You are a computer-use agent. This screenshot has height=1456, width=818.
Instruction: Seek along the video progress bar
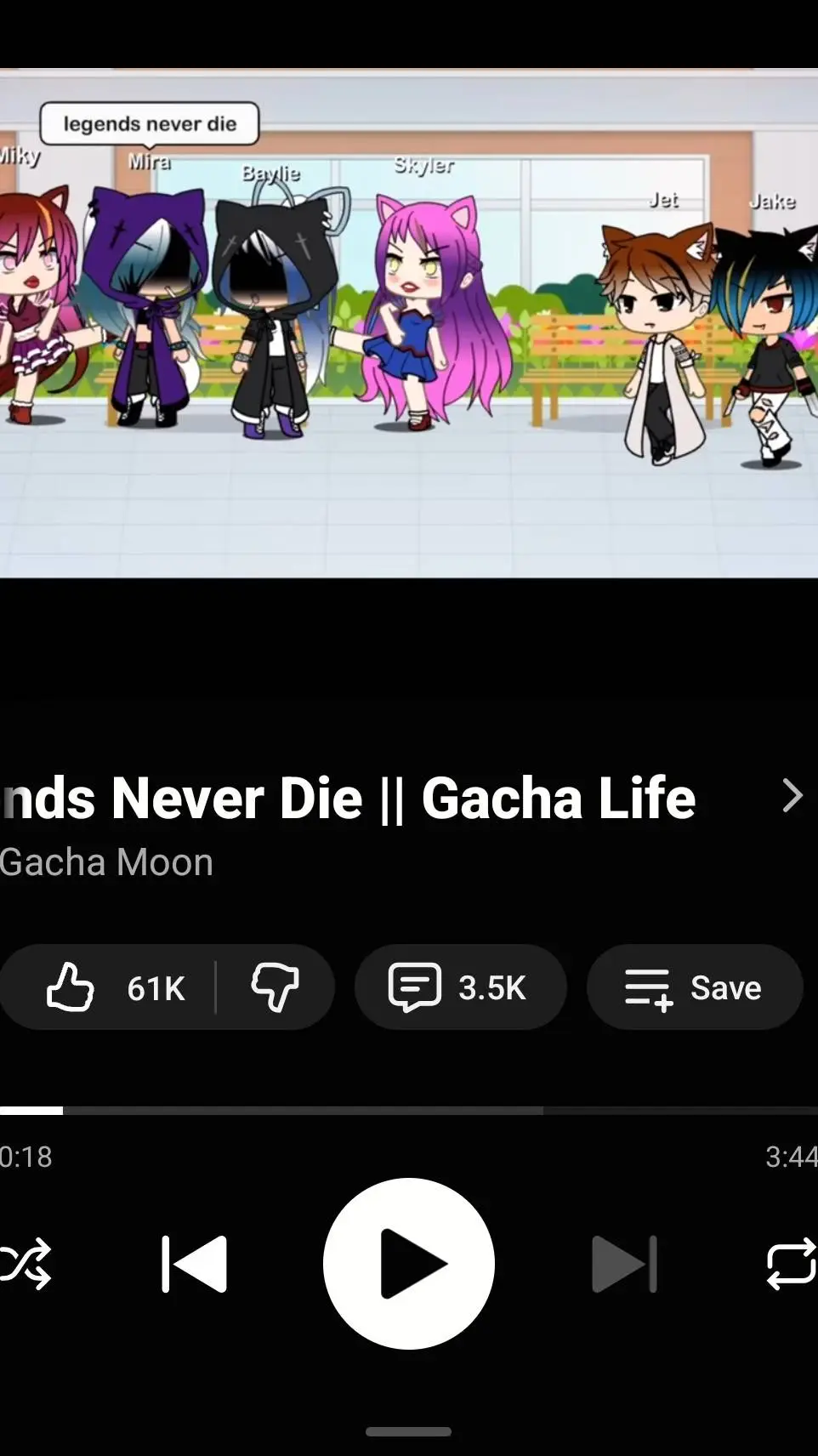coord(409,1111)
